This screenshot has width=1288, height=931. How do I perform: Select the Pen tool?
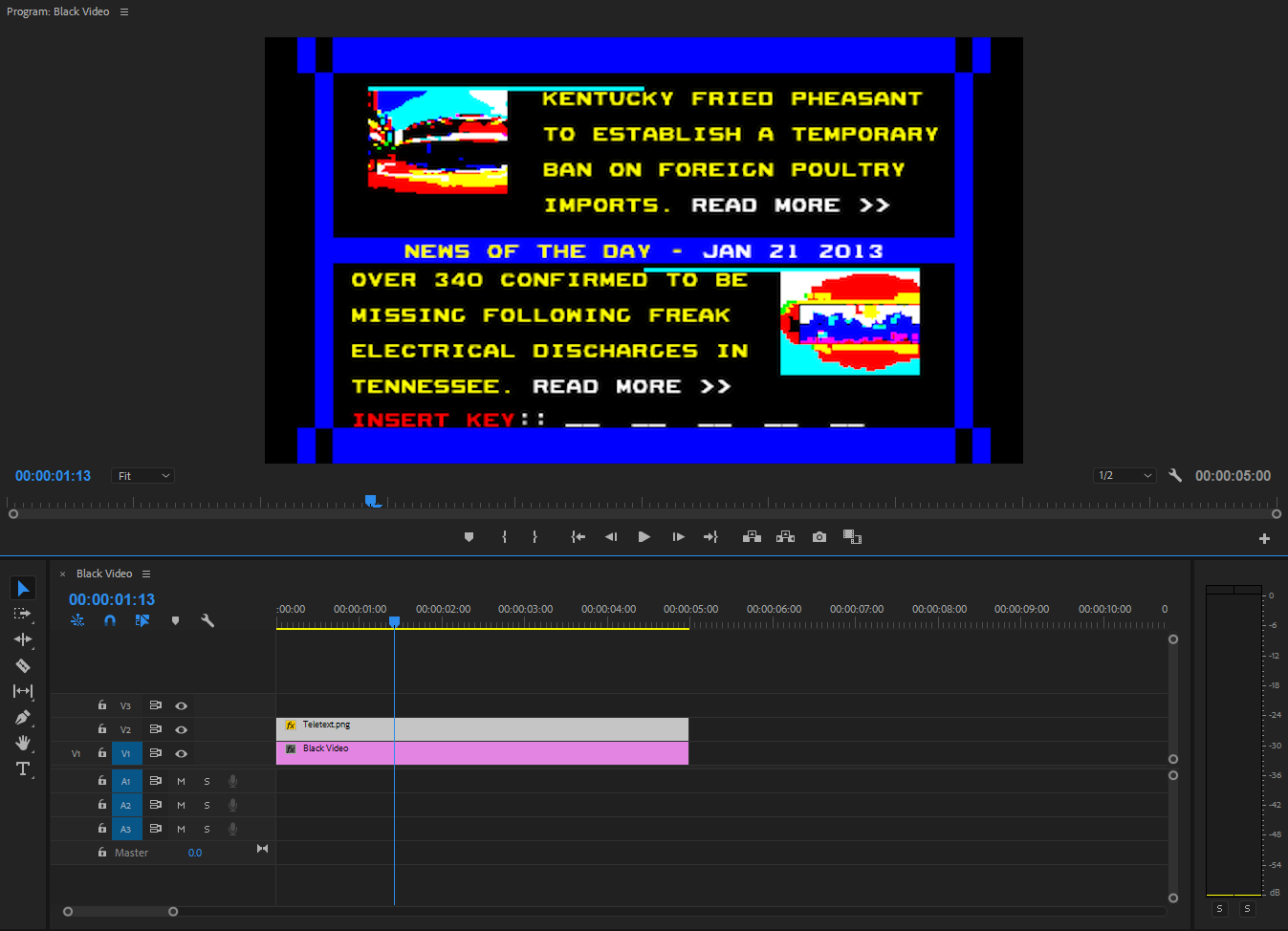pos(23,717)
